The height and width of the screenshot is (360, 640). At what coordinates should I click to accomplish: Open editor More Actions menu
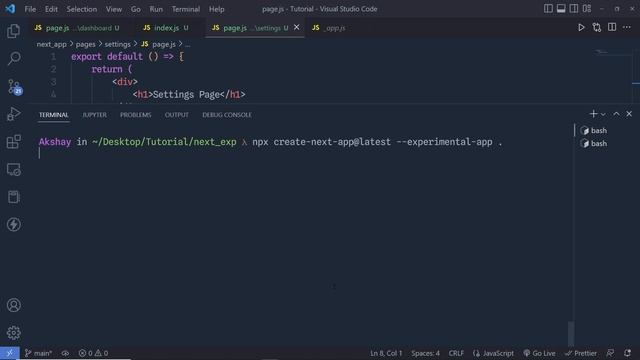click(x=627, y=27)
